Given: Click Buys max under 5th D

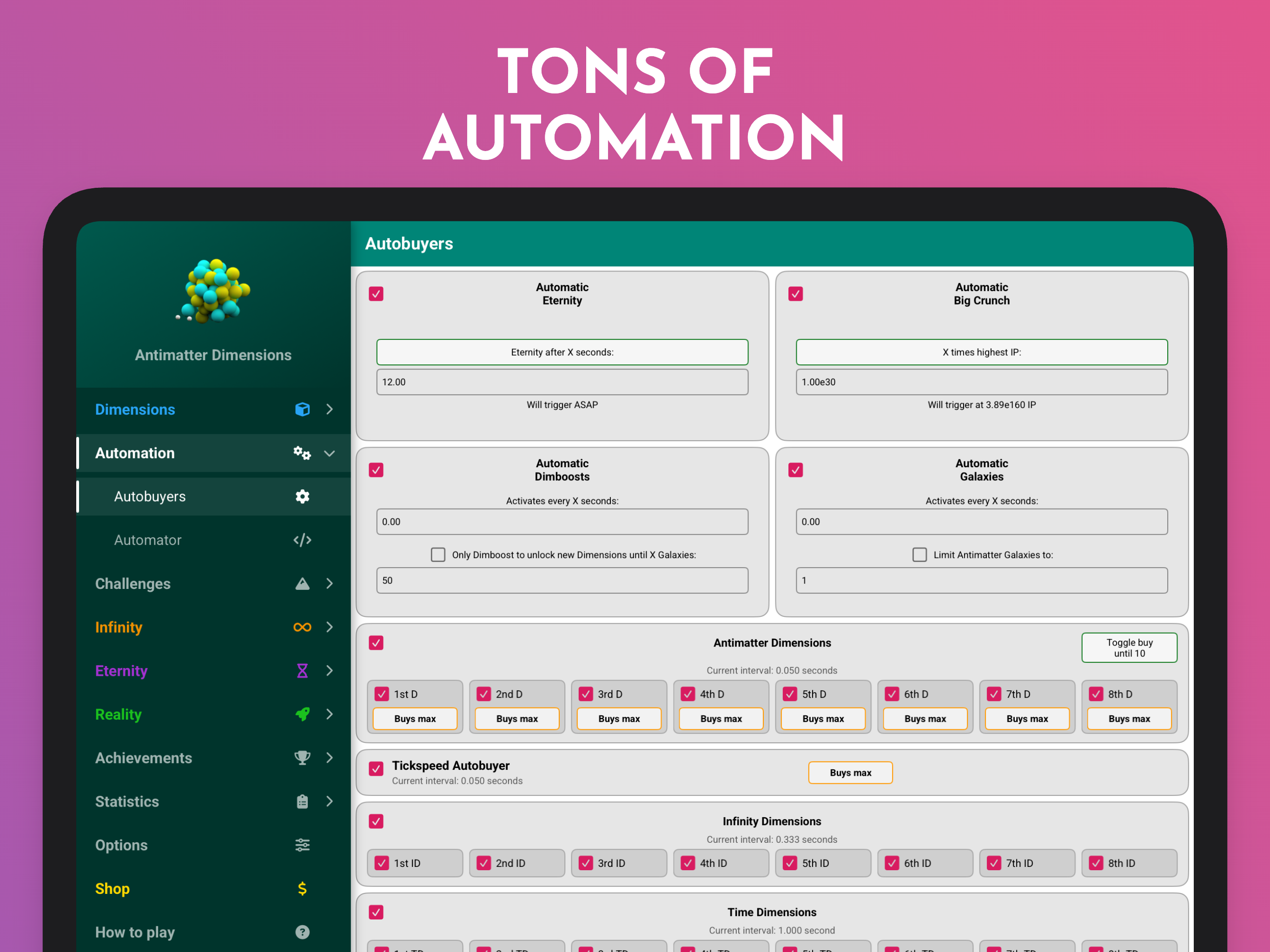Looking at the screenshot, I should point(823,719).
